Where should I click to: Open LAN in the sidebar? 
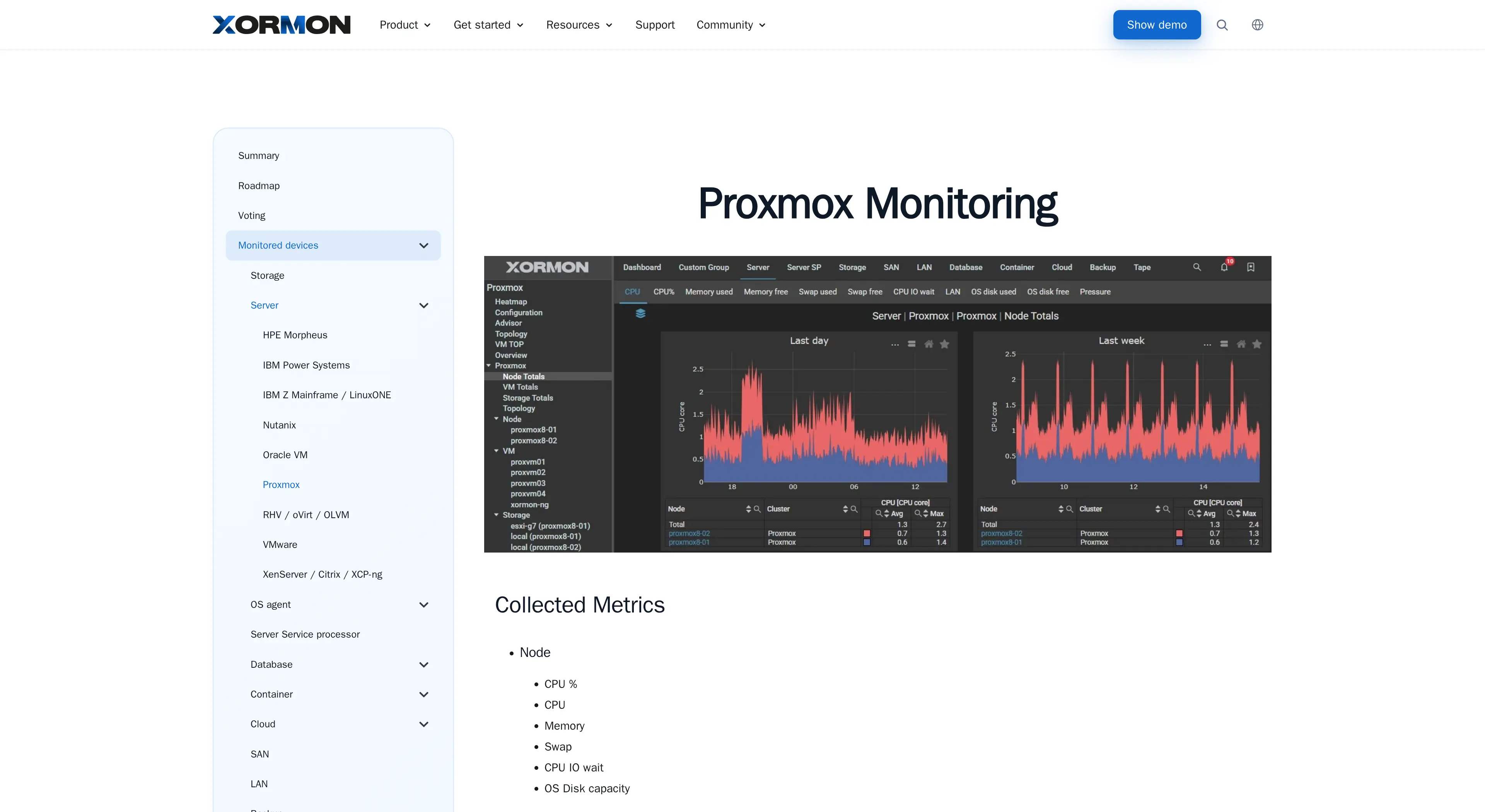[x=259, y=784]
